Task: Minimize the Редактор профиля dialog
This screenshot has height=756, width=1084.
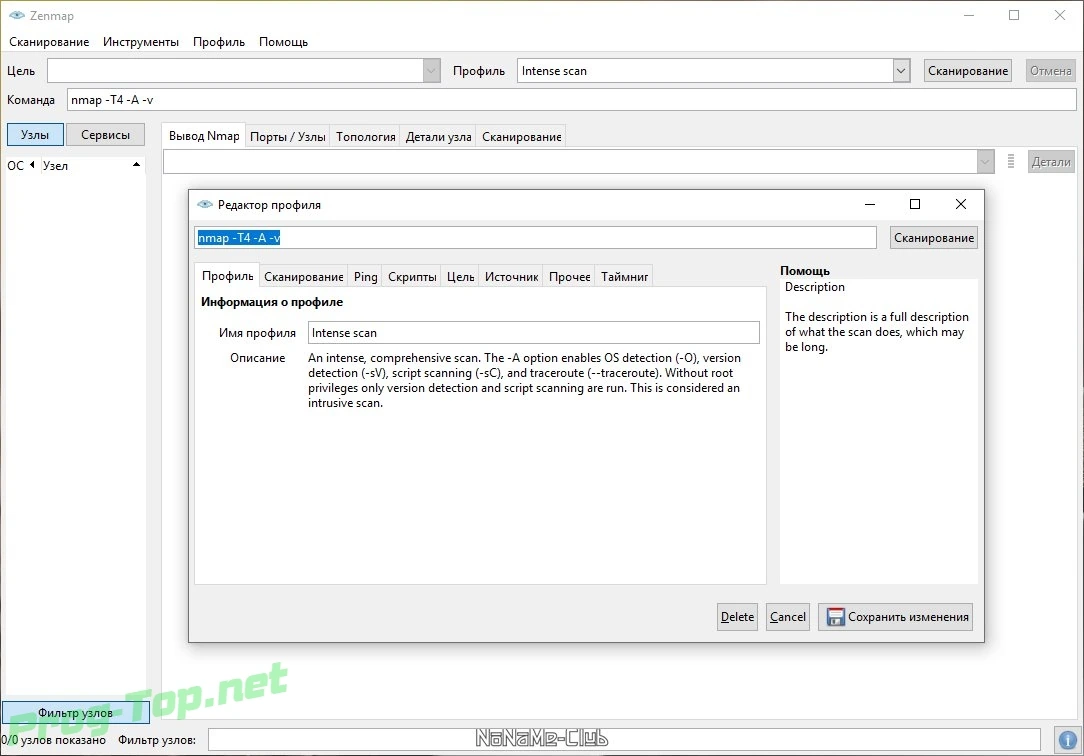Action: 870,204
